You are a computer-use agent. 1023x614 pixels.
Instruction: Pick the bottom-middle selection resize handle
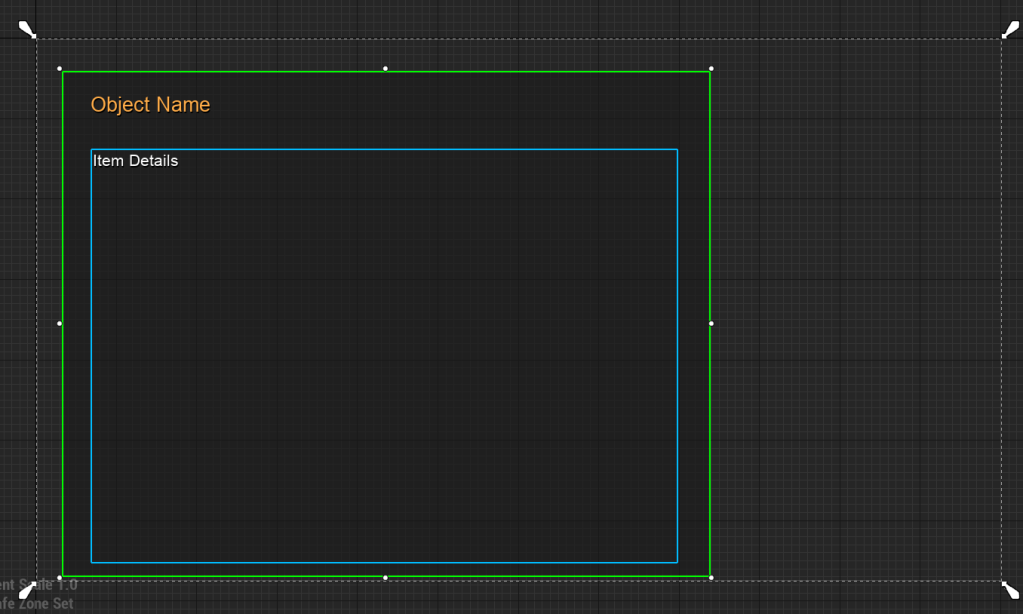(385, 577)
